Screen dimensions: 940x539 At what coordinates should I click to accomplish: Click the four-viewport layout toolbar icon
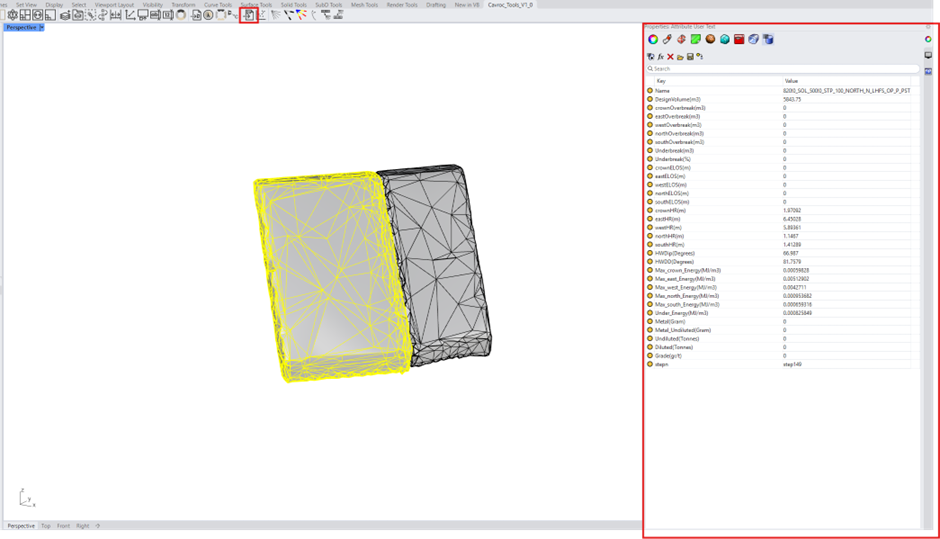click(25, 15)
